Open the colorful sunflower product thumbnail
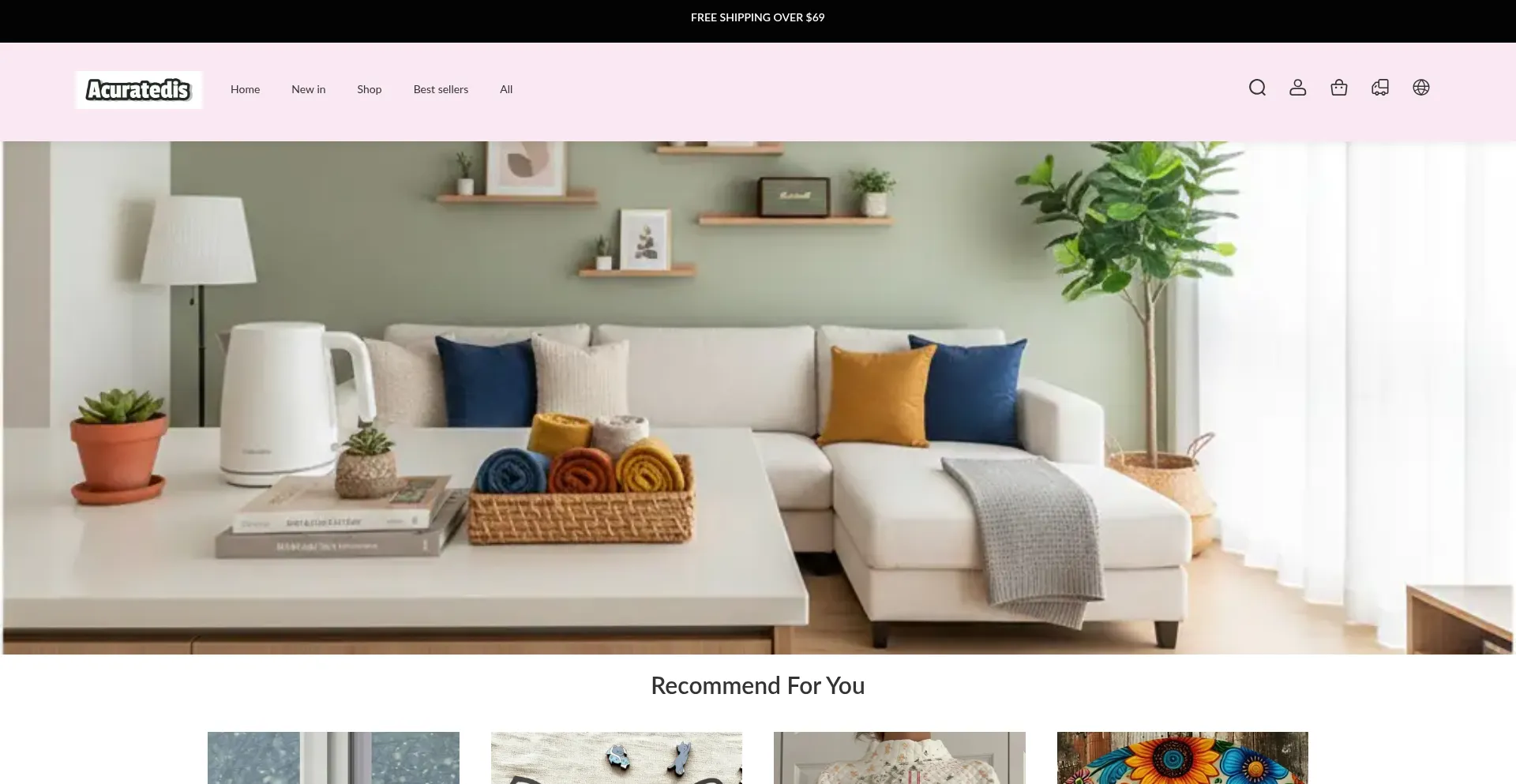 (x=1182, y=758)
